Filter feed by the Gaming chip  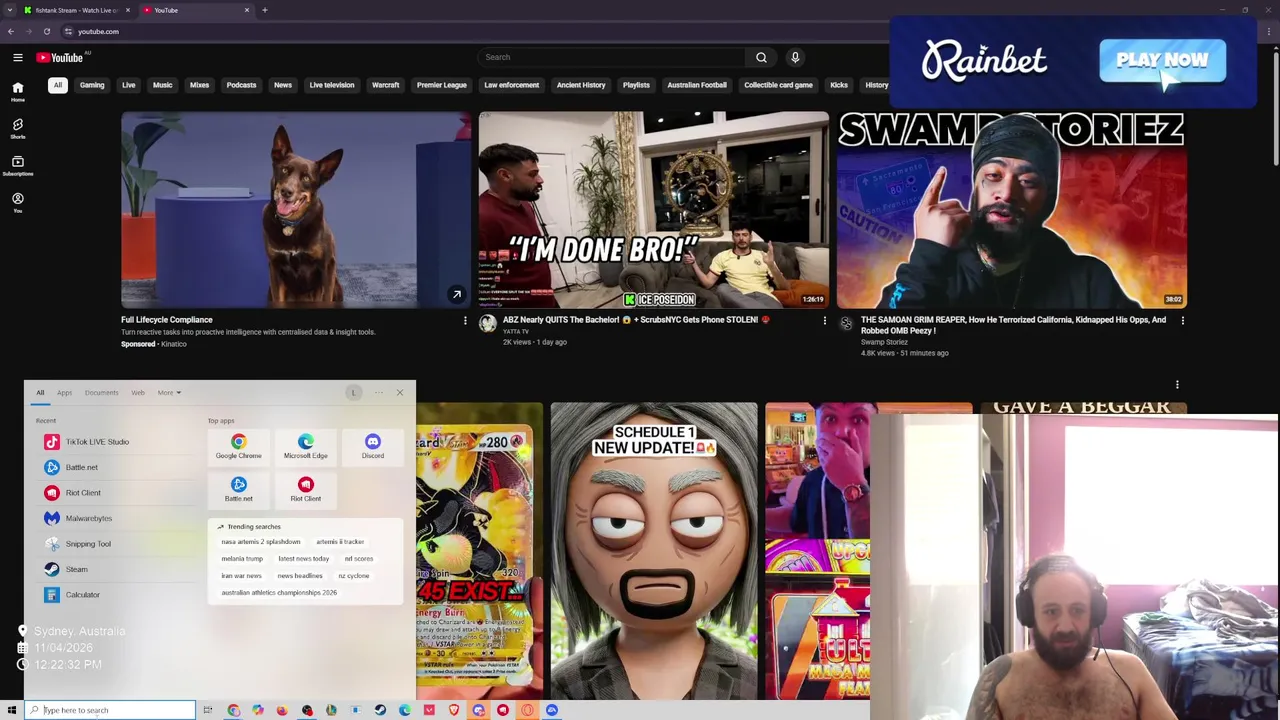click(92, 85)
